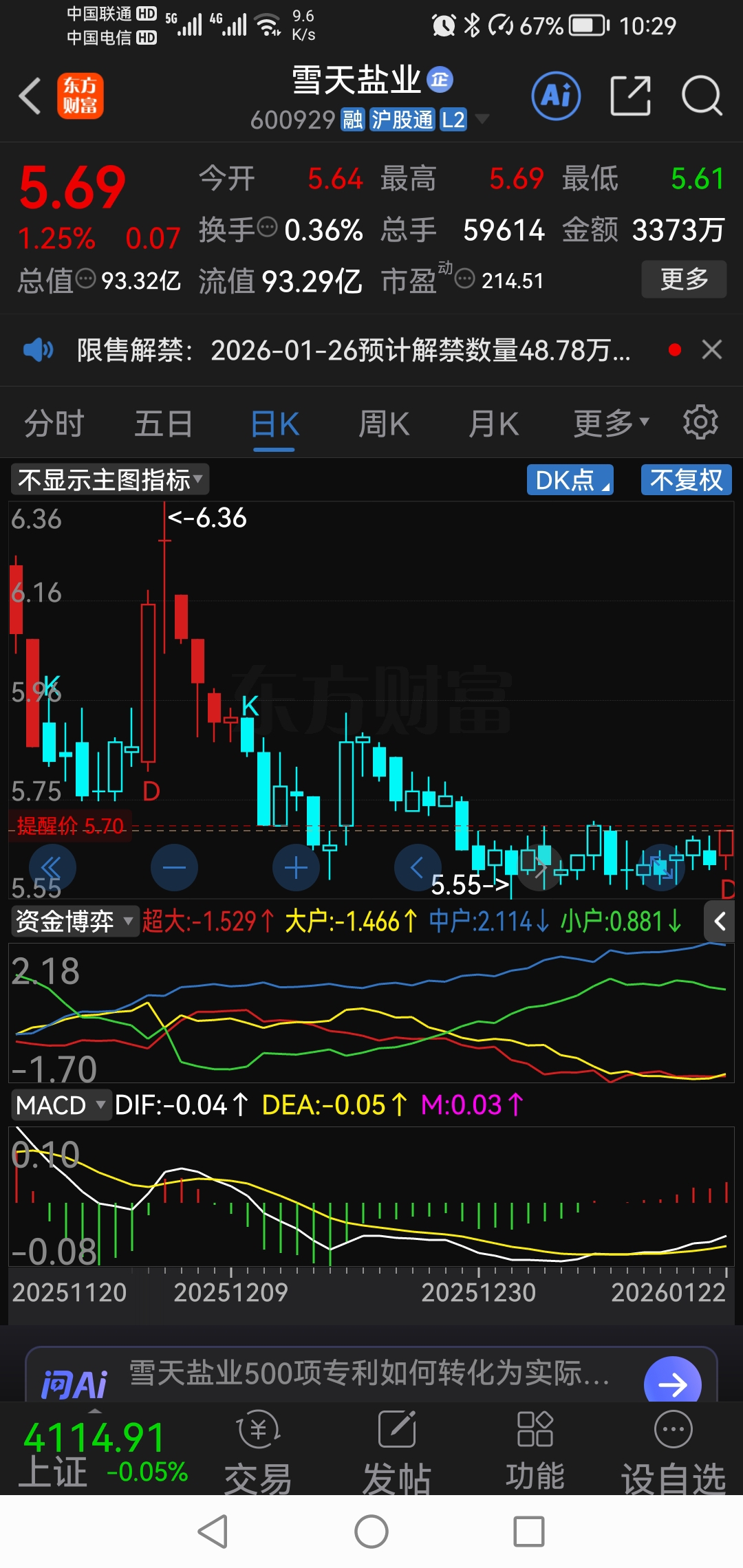Tap Android back navigation button
The width and height of the screenshot is (743, 1568).
point(213,1532)
